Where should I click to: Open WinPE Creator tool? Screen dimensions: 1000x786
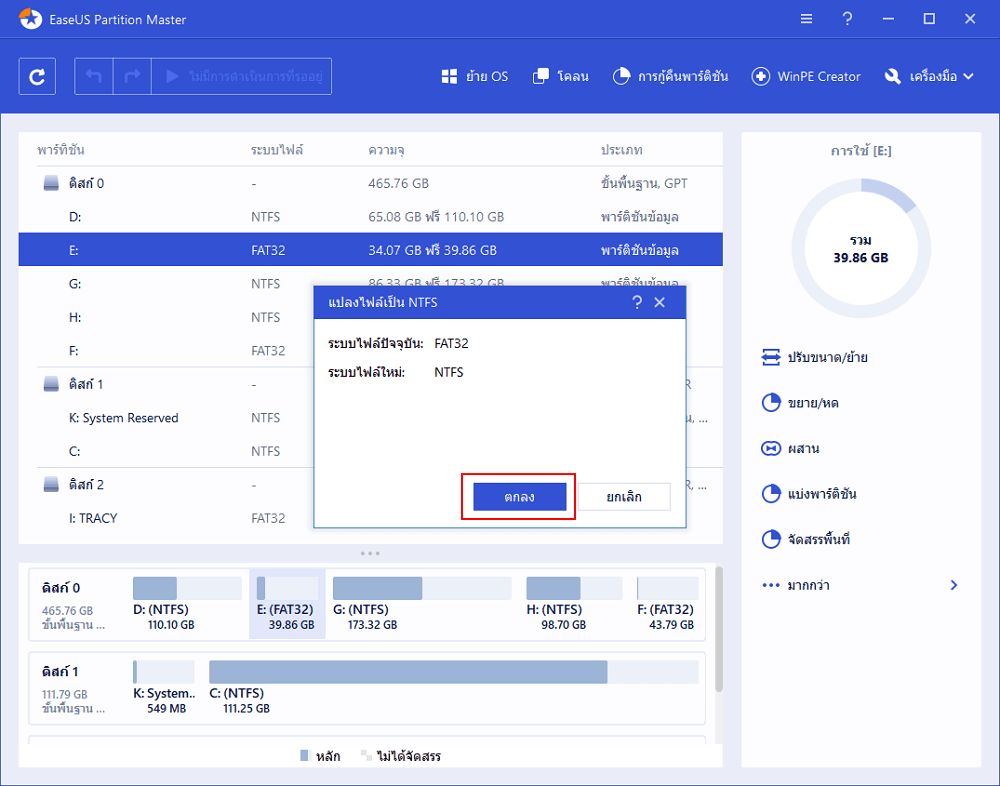click(x=805, y=77)
